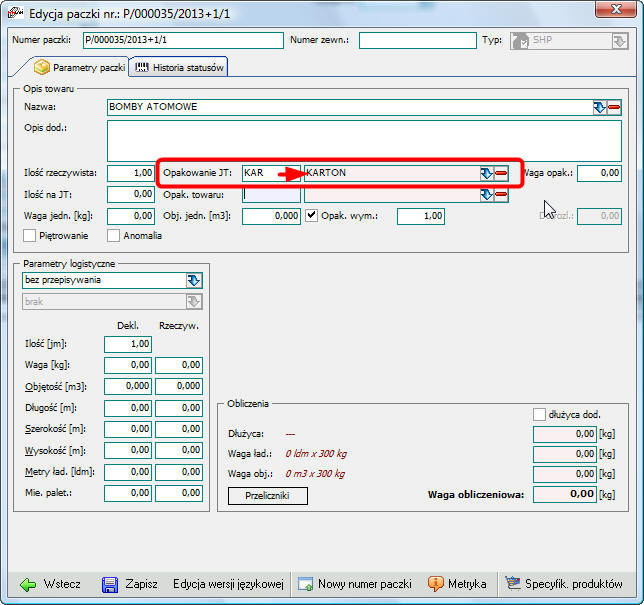This screenshot has height=605, width=644.
Task: Click the Ilość rzeczywista field
Action: point(131,173)
